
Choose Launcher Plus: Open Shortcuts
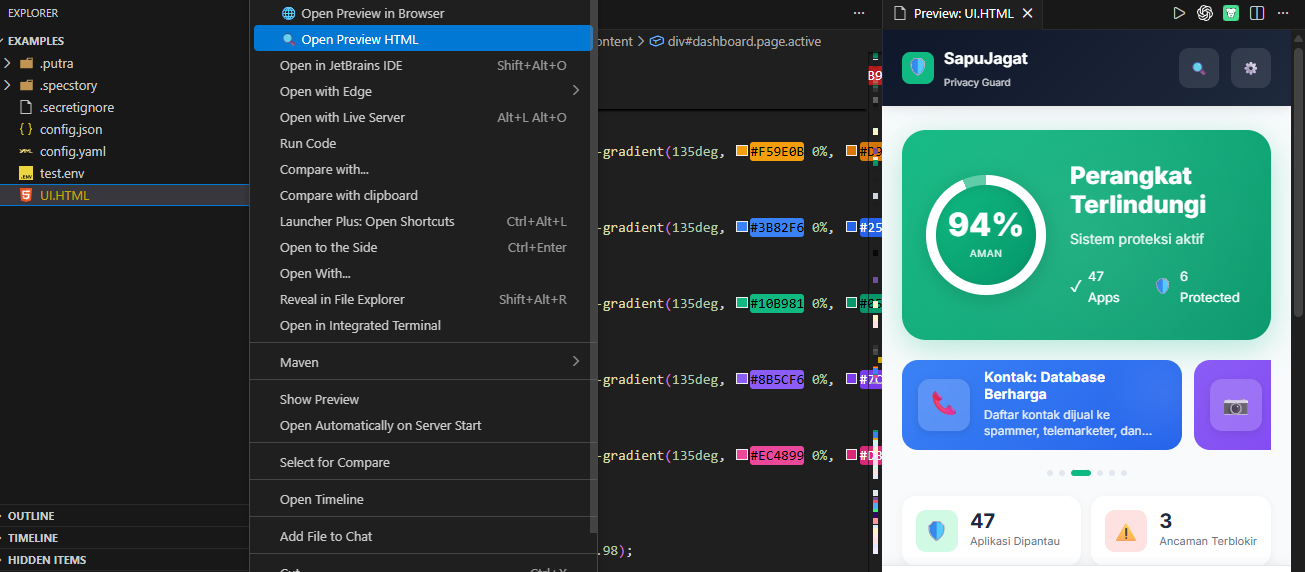[x=423, y=221]
